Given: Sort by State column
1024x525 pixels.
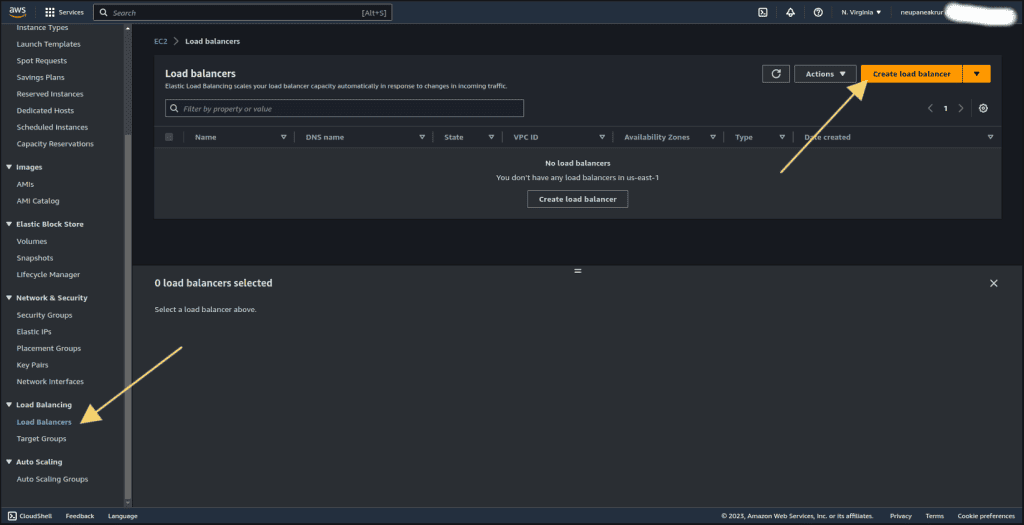Looking at the screenshot, I should [491, 137].
